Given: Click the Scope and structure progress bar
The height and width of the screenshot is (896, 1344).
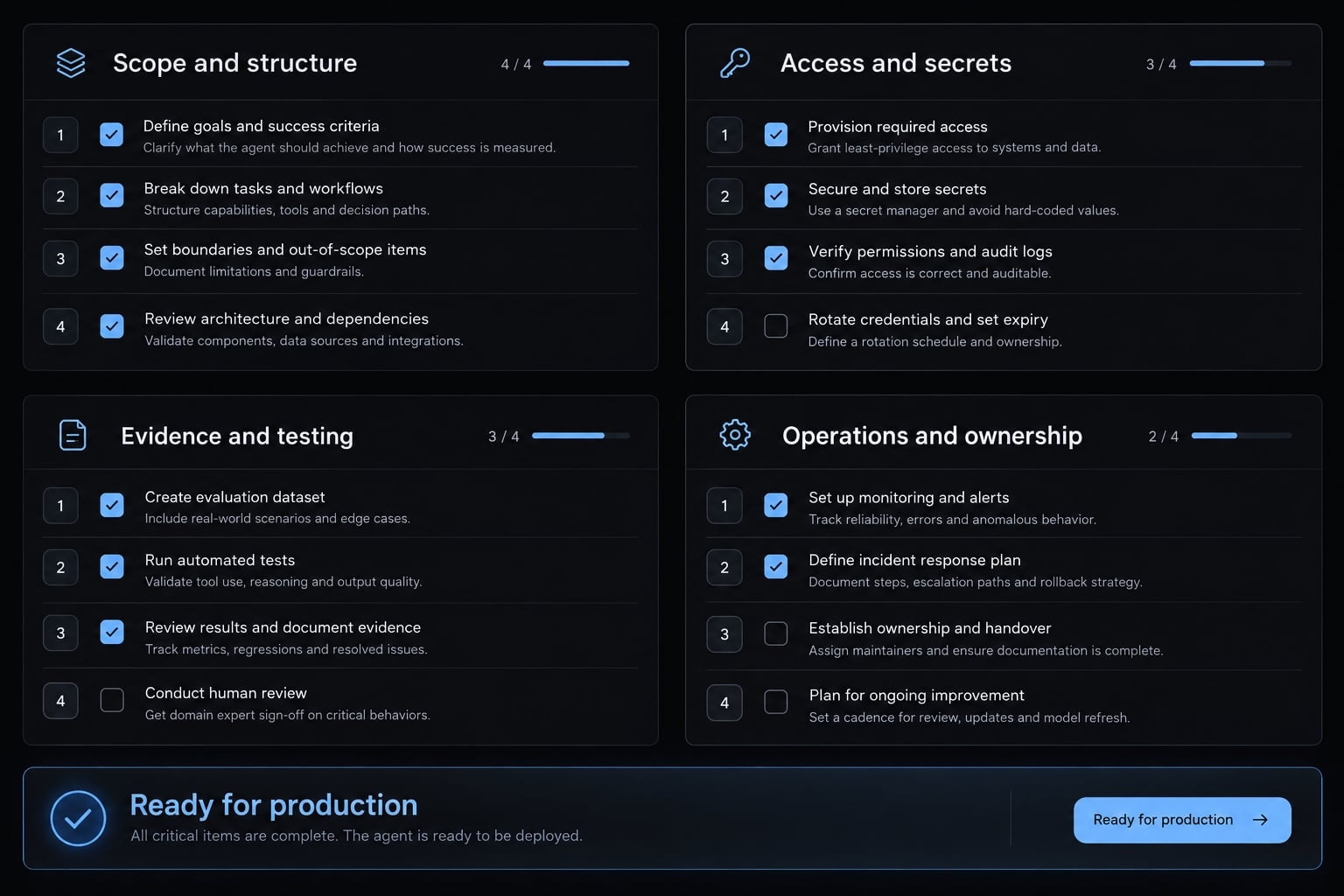Looking at the screenshot, I should tap(586, 63).
